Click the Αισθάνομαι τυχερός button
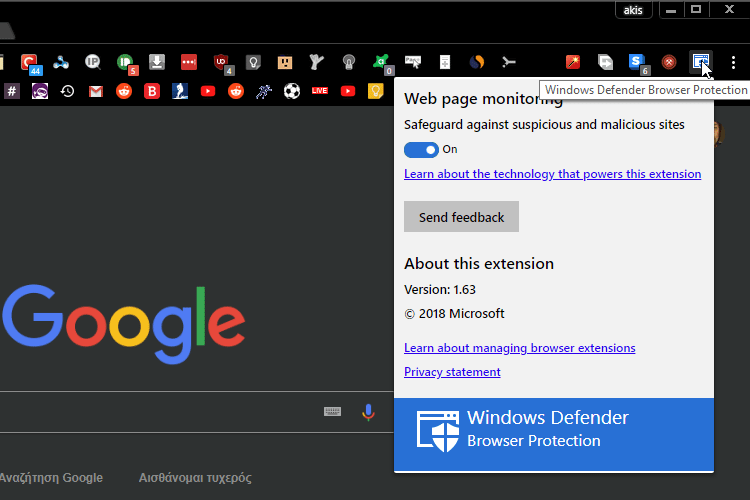 click(x=195, y=478)
